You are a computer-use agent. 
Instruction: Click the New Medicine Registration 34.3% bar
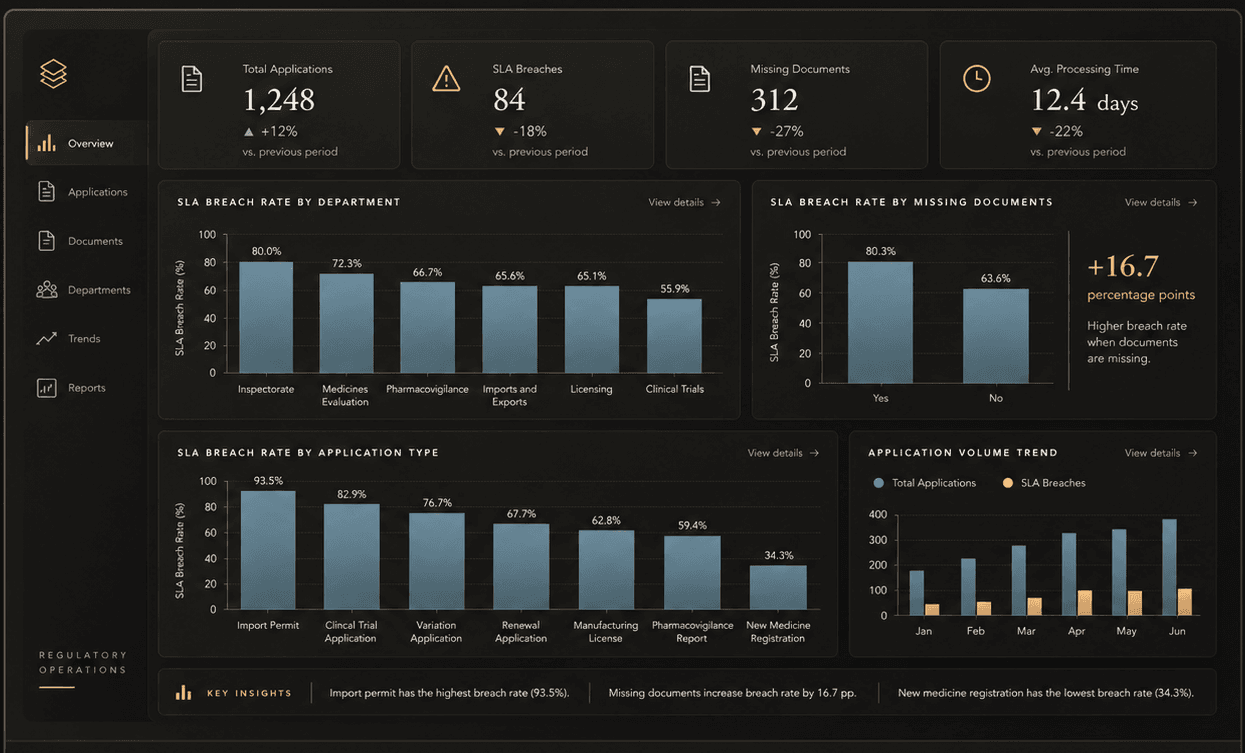(778, 587)
